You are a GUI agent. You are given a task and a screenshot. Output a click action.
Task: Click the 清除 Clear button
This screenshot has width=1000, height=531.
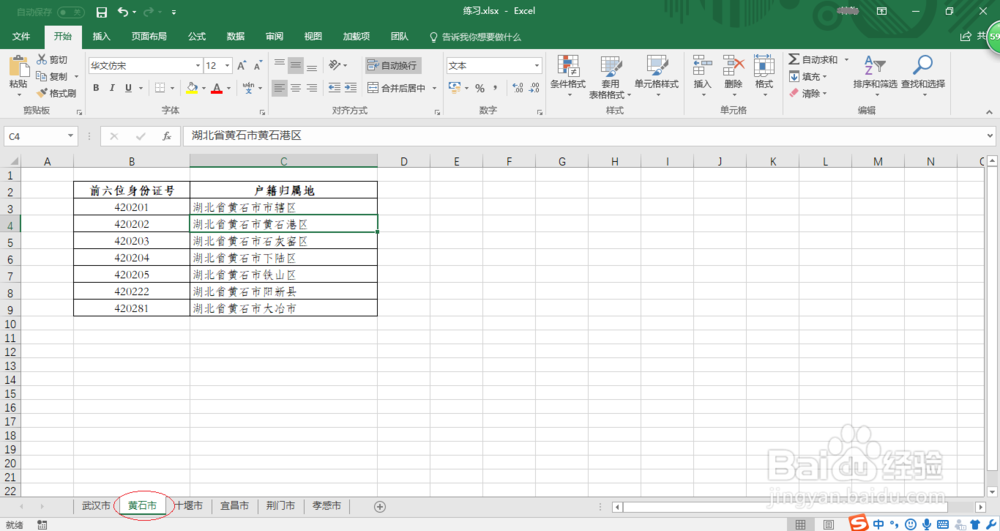pyautogui.click(x=807, y=93)
